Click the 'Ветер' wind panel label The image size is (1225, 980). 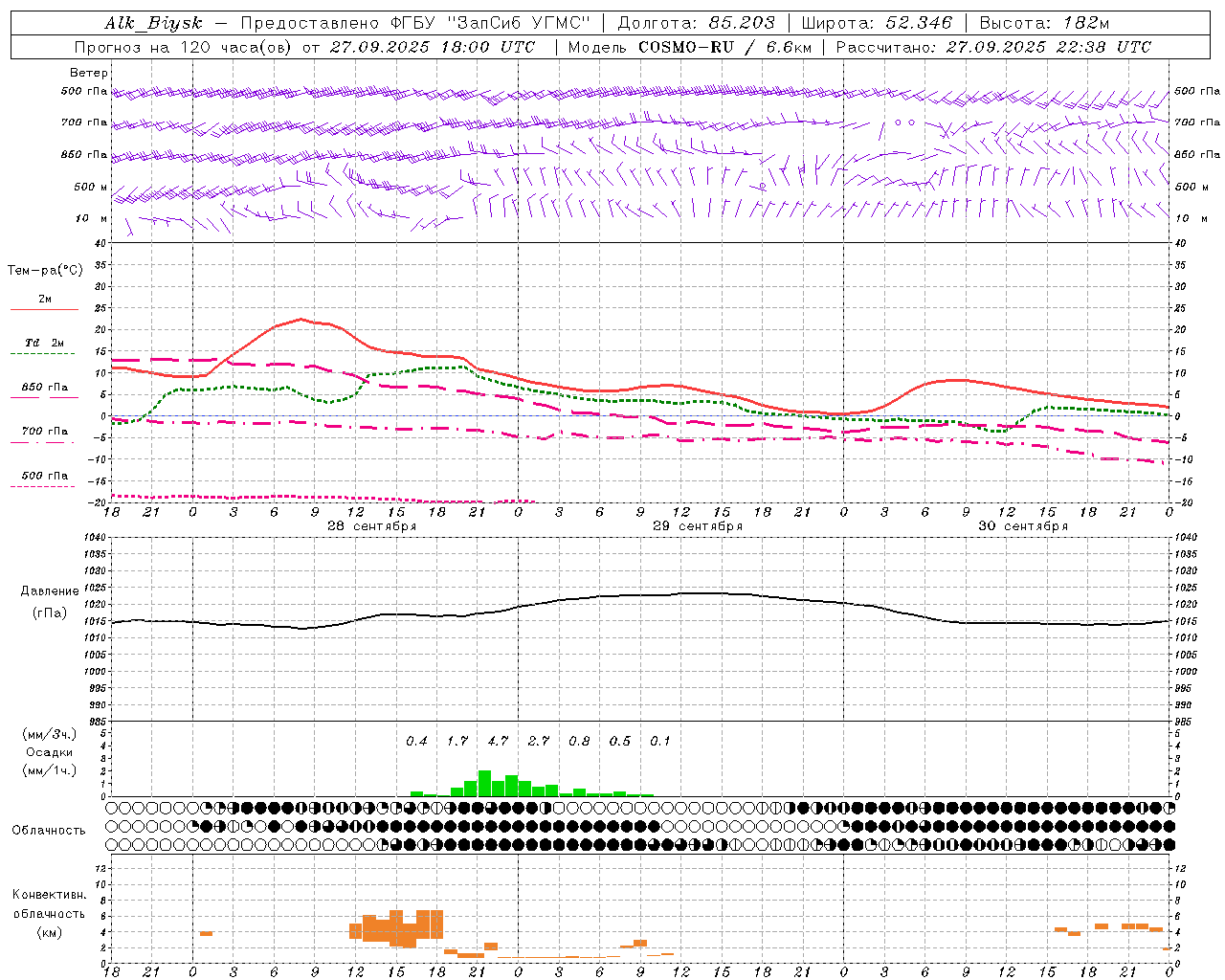coord(89,73)
